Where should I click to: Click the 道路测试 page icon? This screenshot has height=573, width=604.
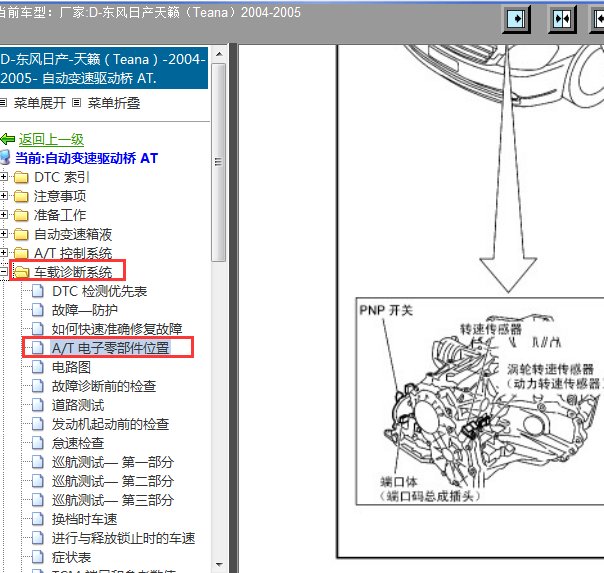38,405
